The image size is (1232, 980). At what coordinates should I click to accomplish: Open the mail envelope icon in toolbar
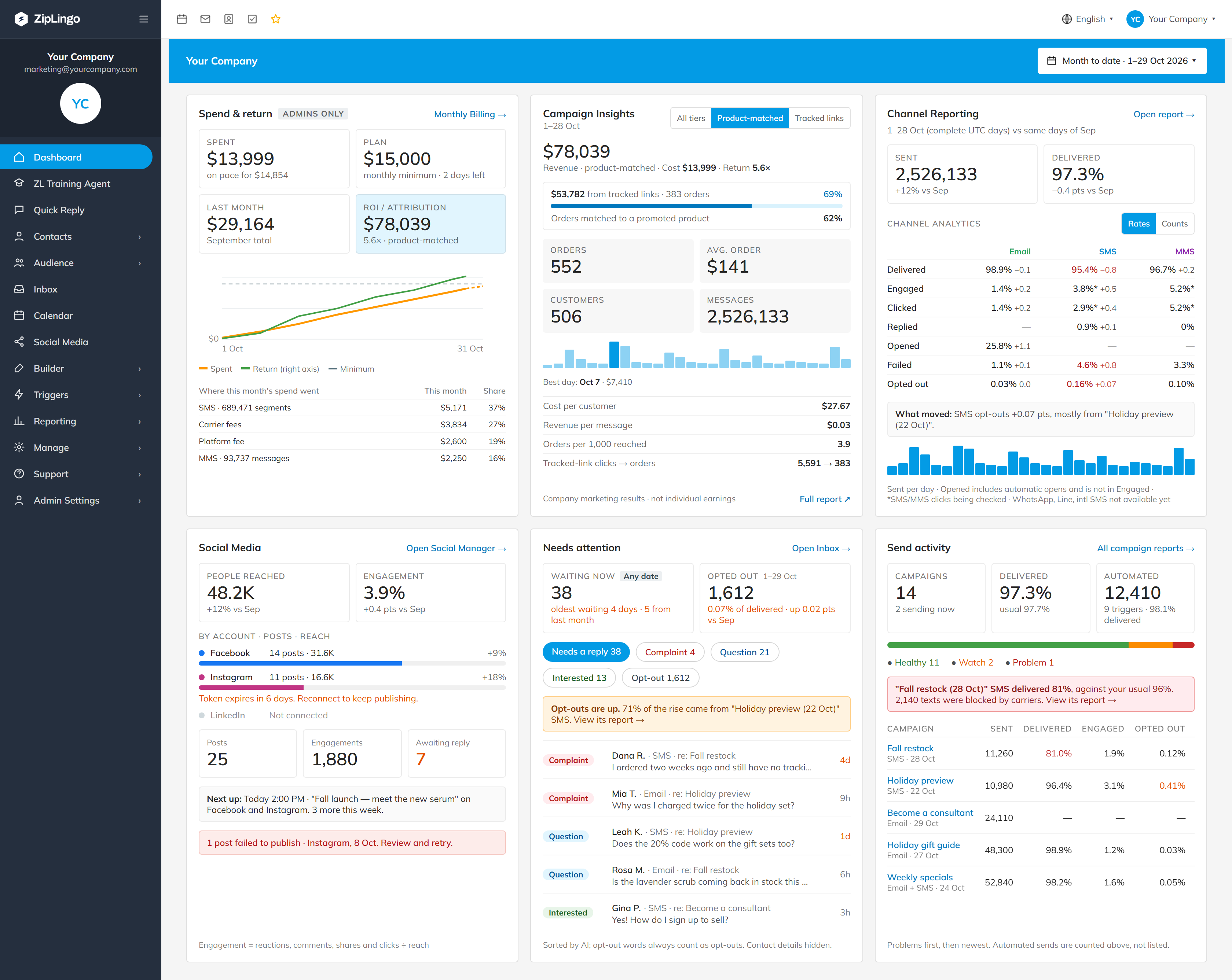205,19
